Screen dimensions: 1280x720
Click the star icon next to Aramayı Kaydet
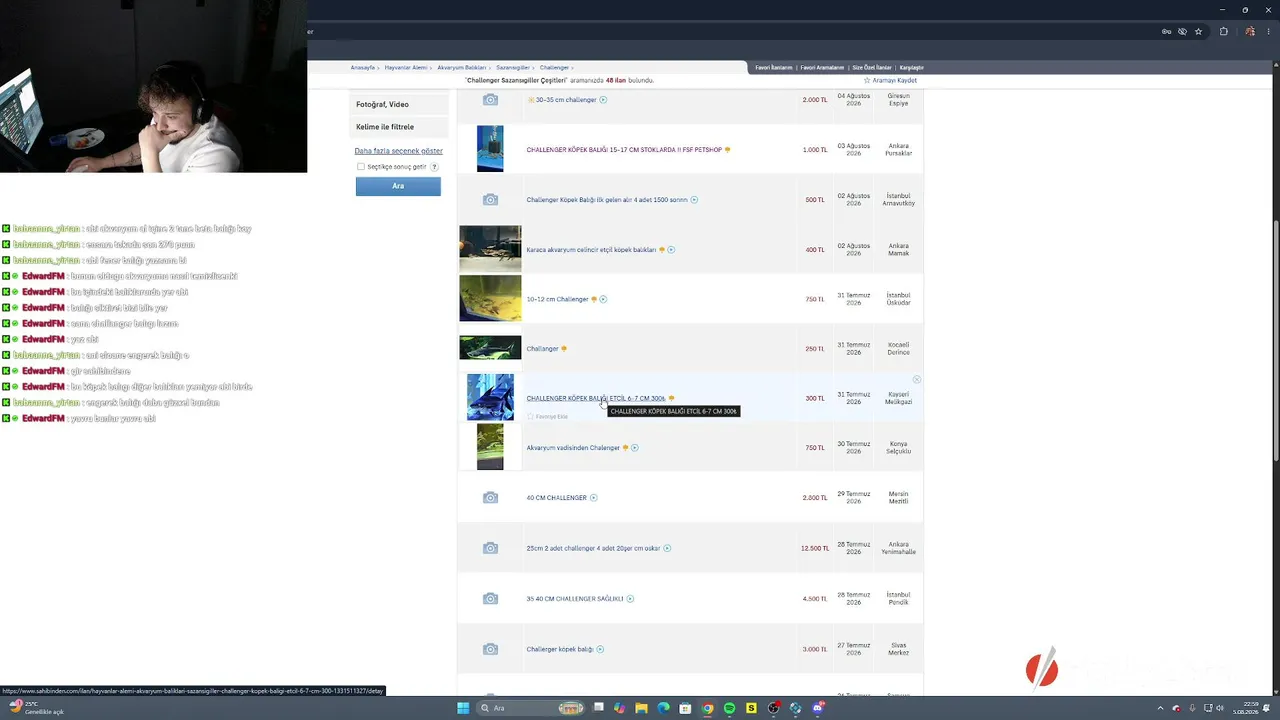[x=867, y=80]
